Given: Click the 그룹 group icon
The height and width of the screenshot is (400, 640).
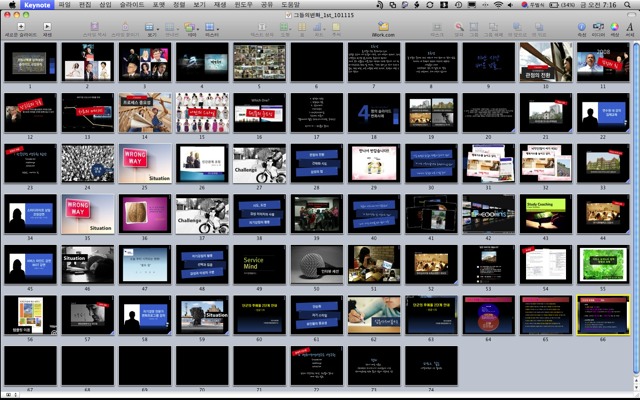Looking at the screenshot, I should (473, 27).
